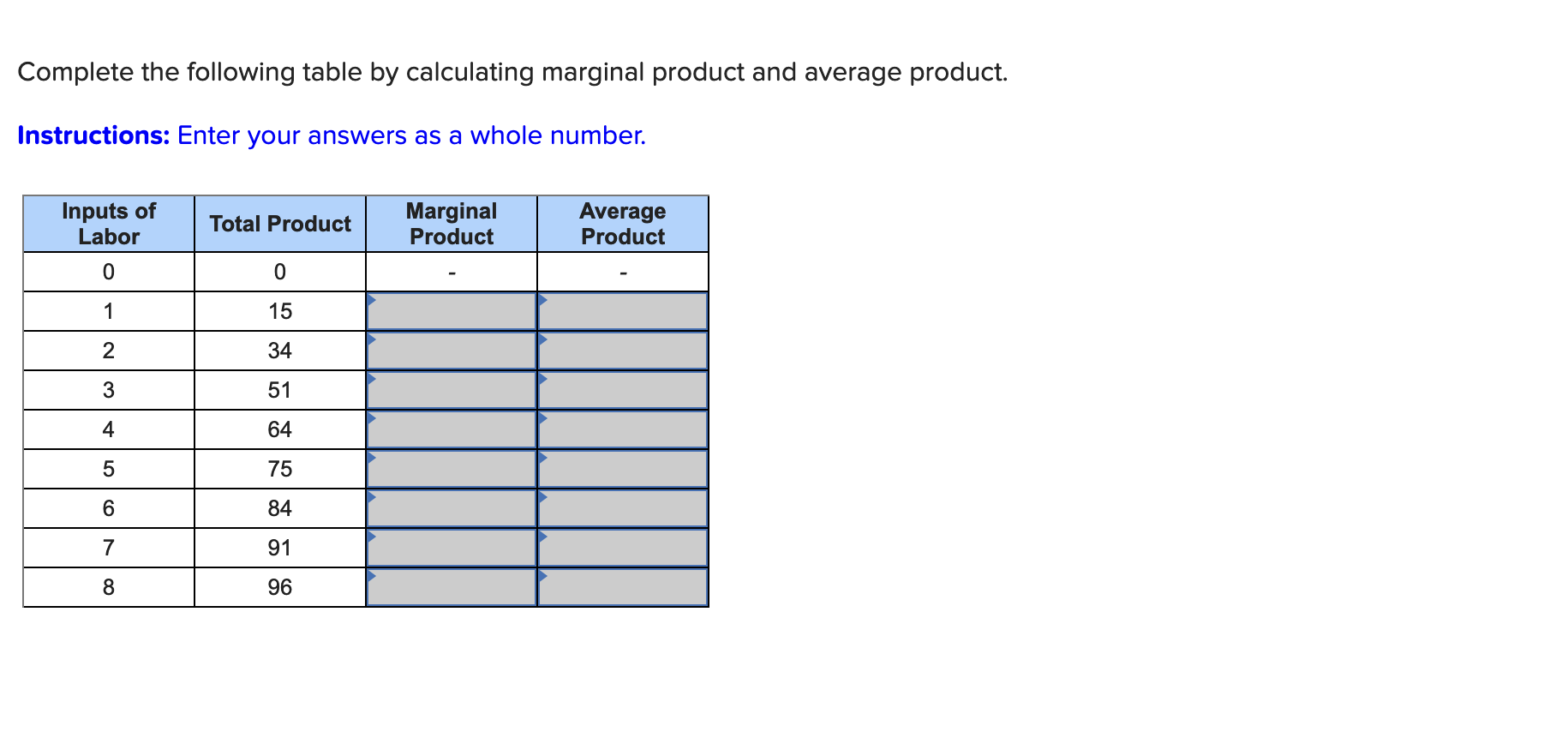Click the Total Product column header
This screenshot has height=732, width=1568.
[x=279, y=224]
